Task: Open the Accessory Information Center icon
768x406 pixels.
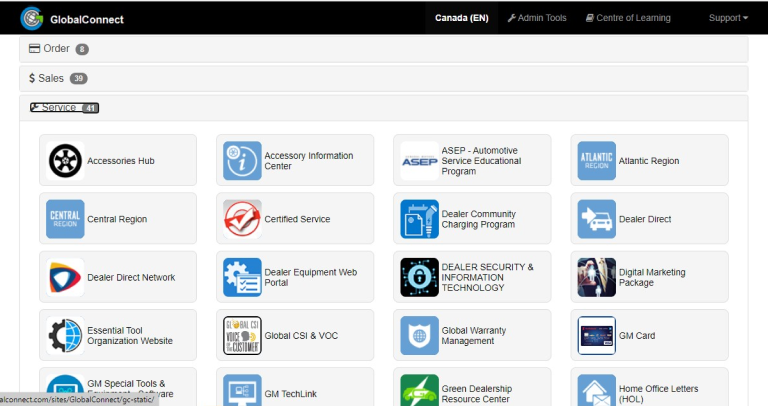Action: point(242,161)
